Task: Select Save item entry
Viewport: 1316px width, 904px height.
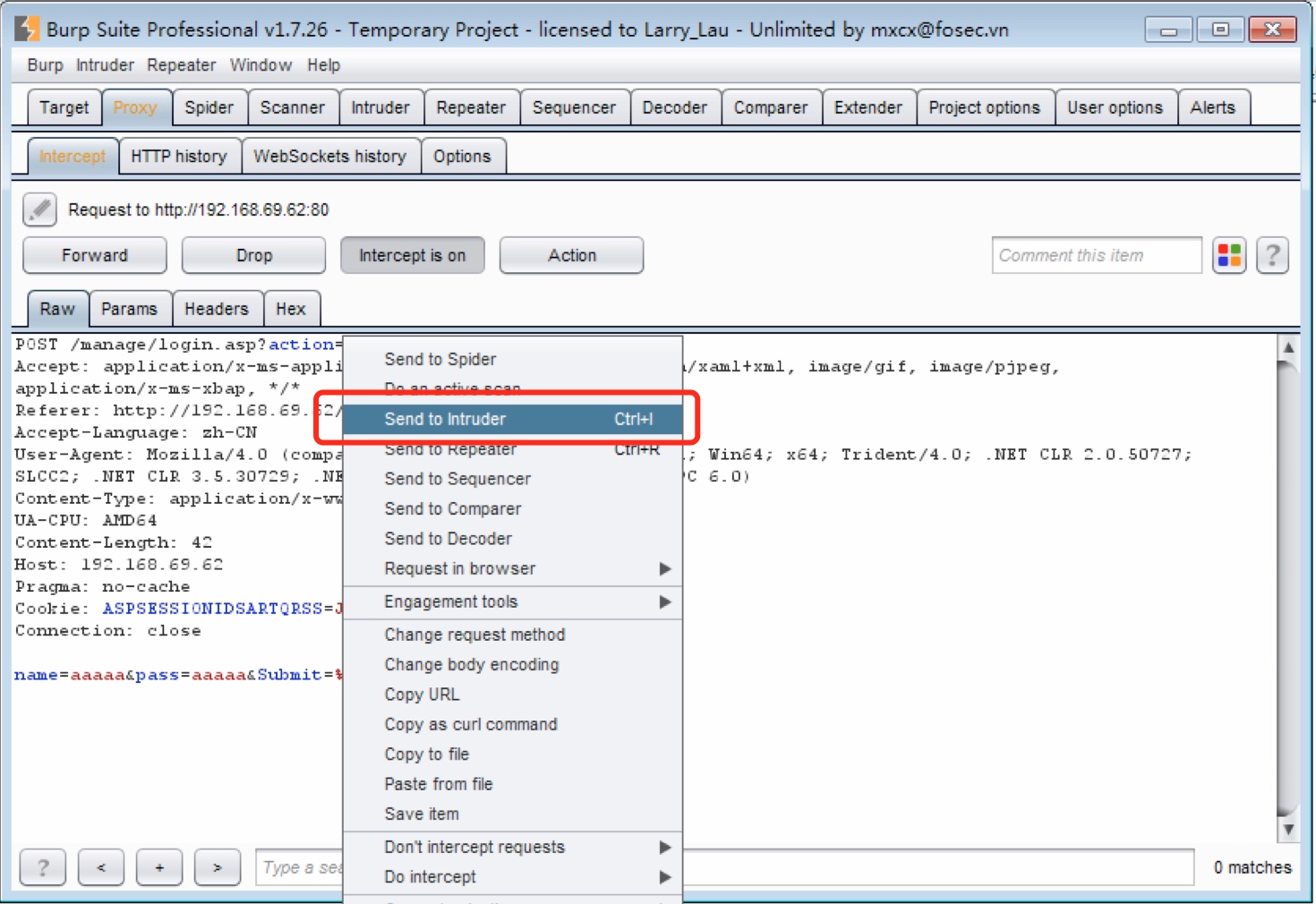Action: (x=513, y=814)
